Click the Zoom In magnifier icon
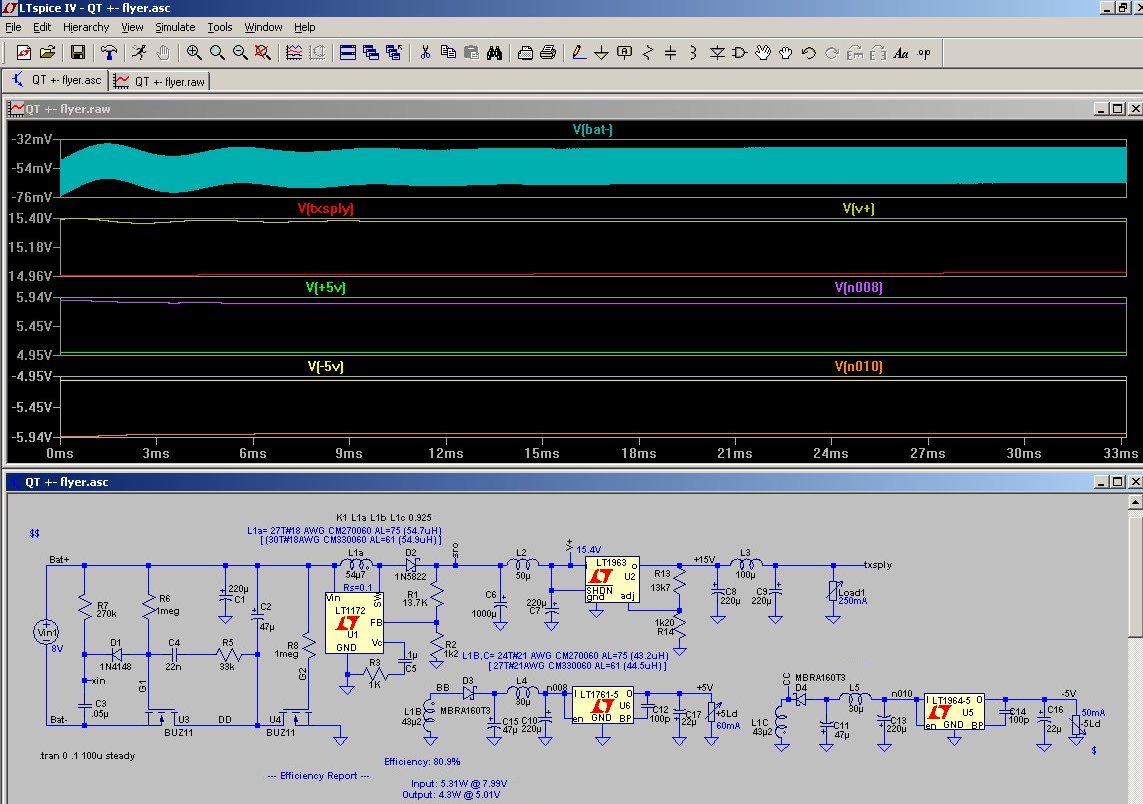The height and width of the screenshot is (804, 1143). (194, 52)
